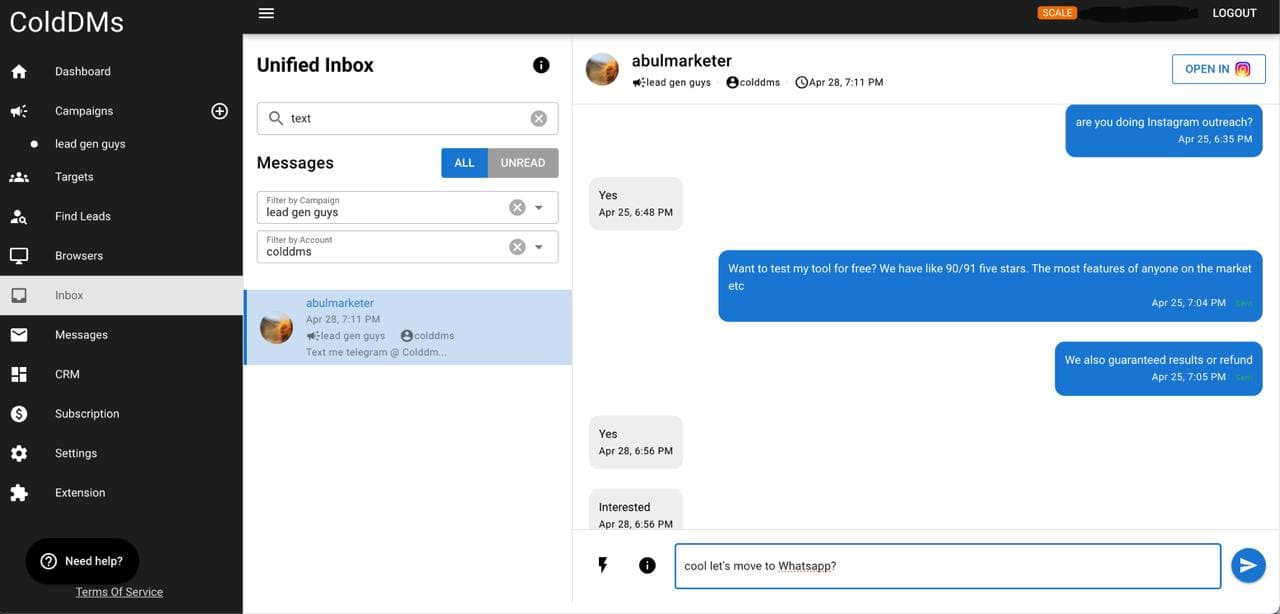Click abulmarketer name in chat header

pyautogui.click(x=682, y=61)
